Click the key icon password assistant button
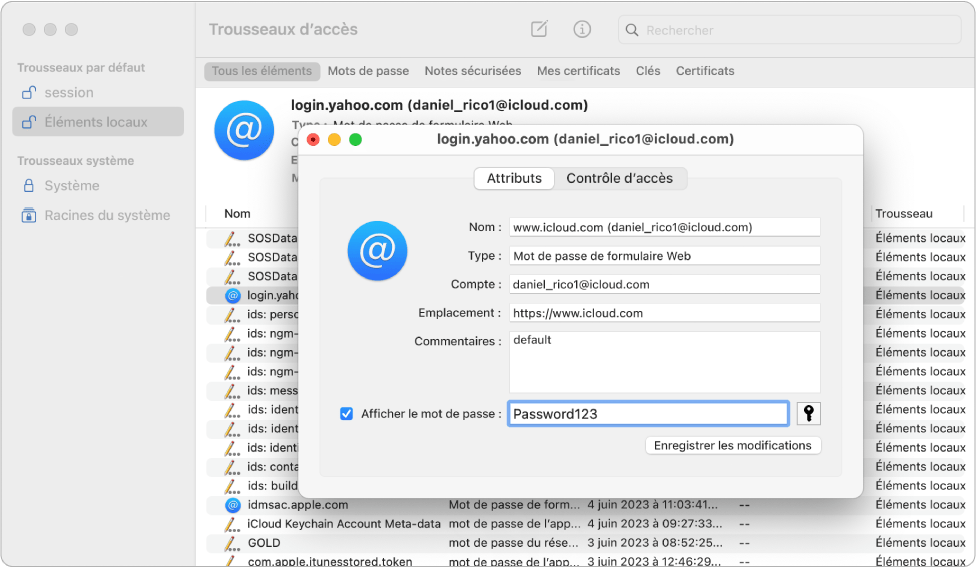The image size is (979, 569). (807, 414)
